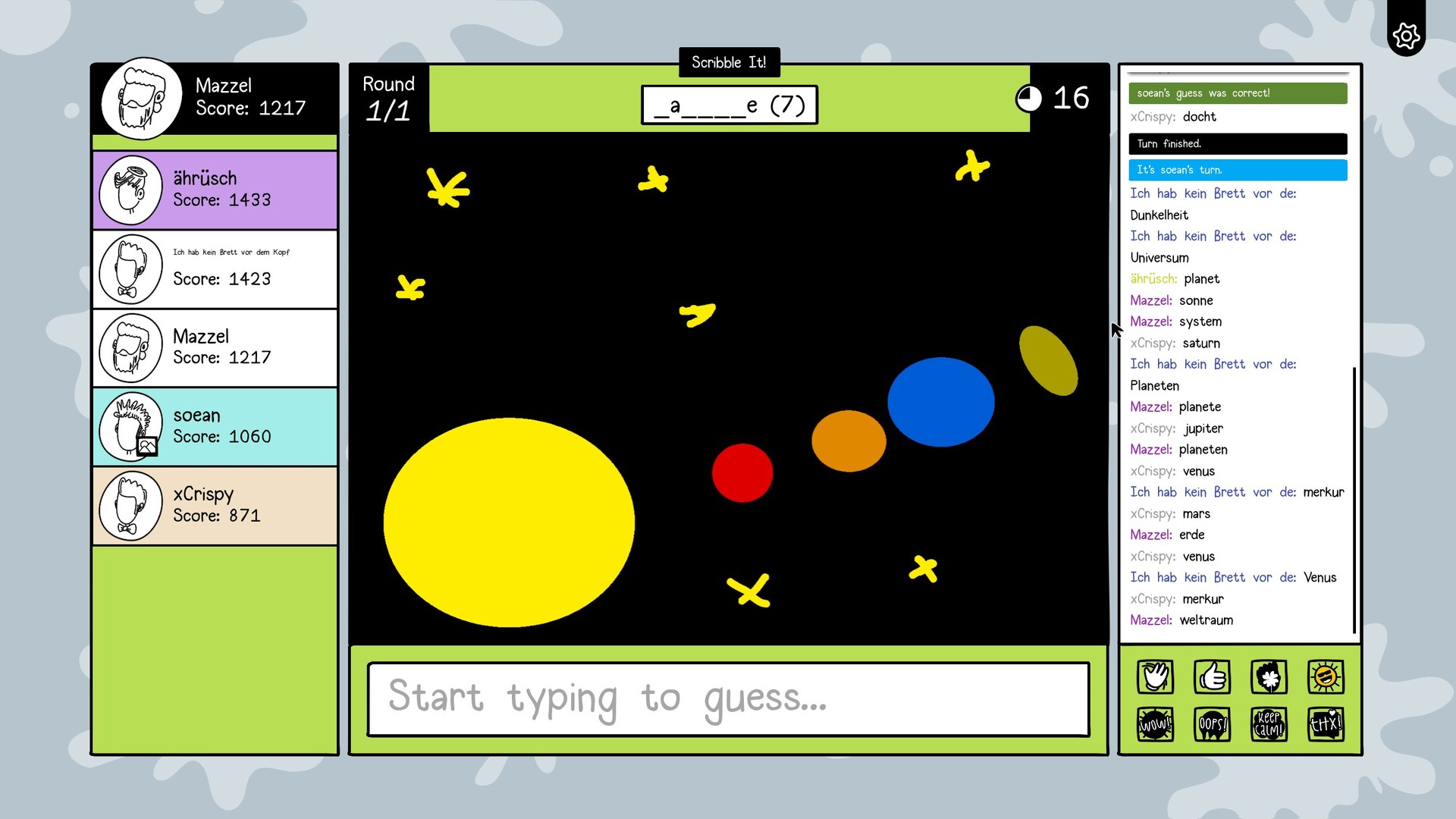Viewport: 1456px width, 819px height.
Task: Select the OOPS reaction icon
Action: pyautogui.click(x=1212, y=723)
